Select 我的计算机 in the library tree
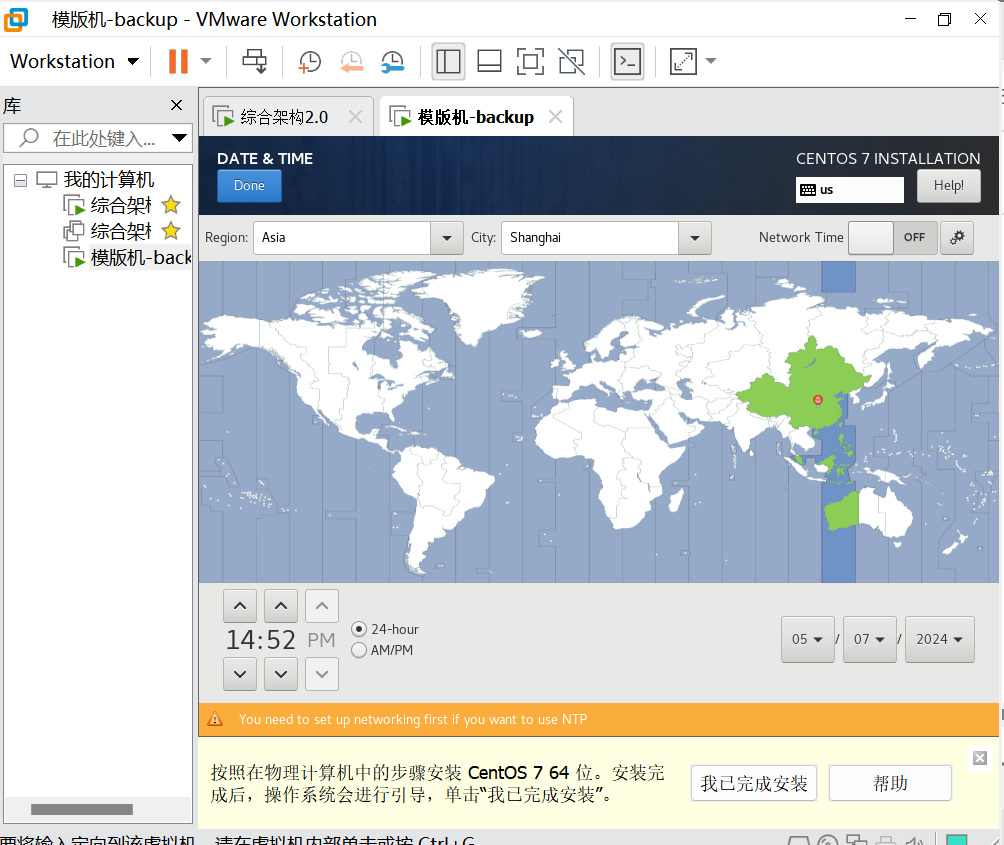Image resolution: width=1004 pixels, height=845 pixels. point(109,180)
